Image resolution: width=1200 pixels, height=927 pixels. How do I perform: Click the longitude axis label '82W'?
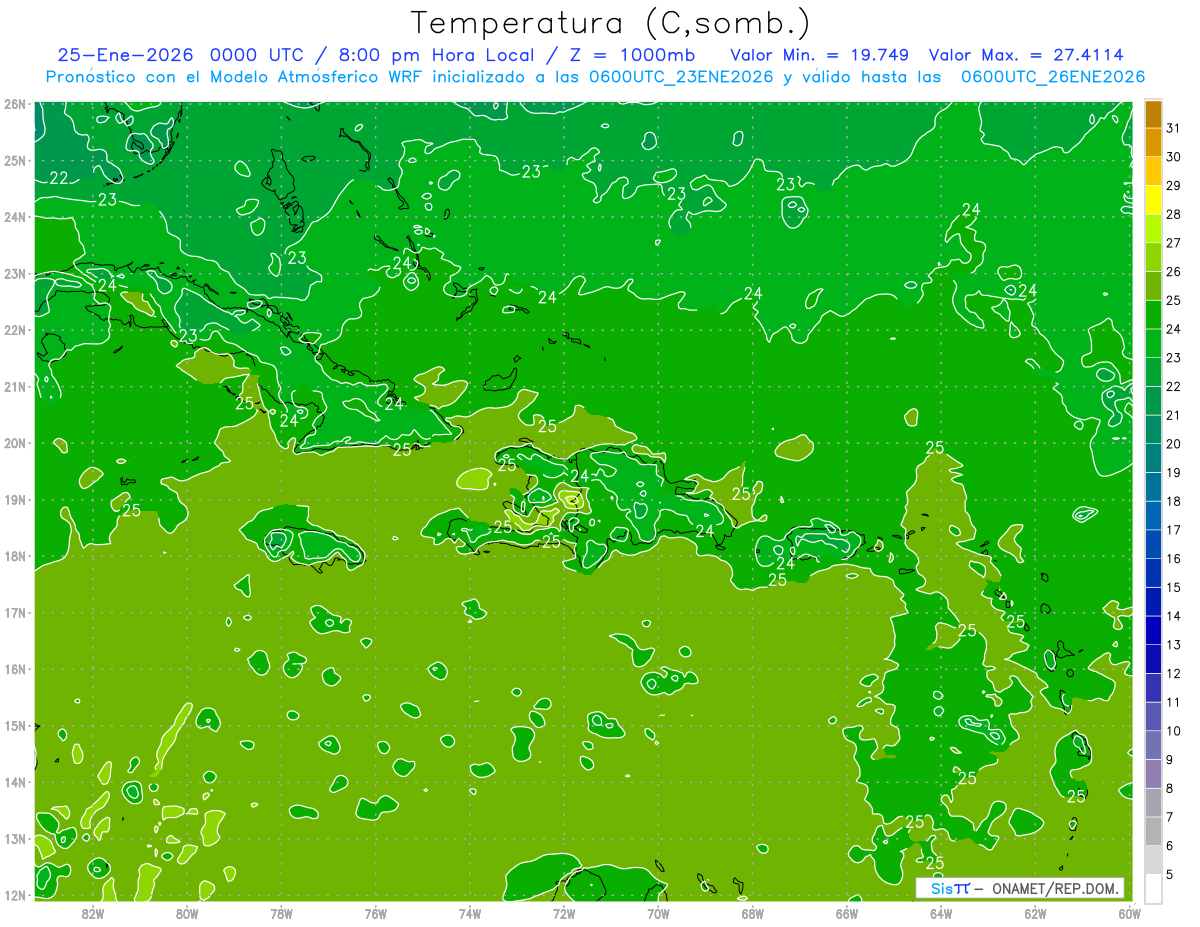[92, 913]
